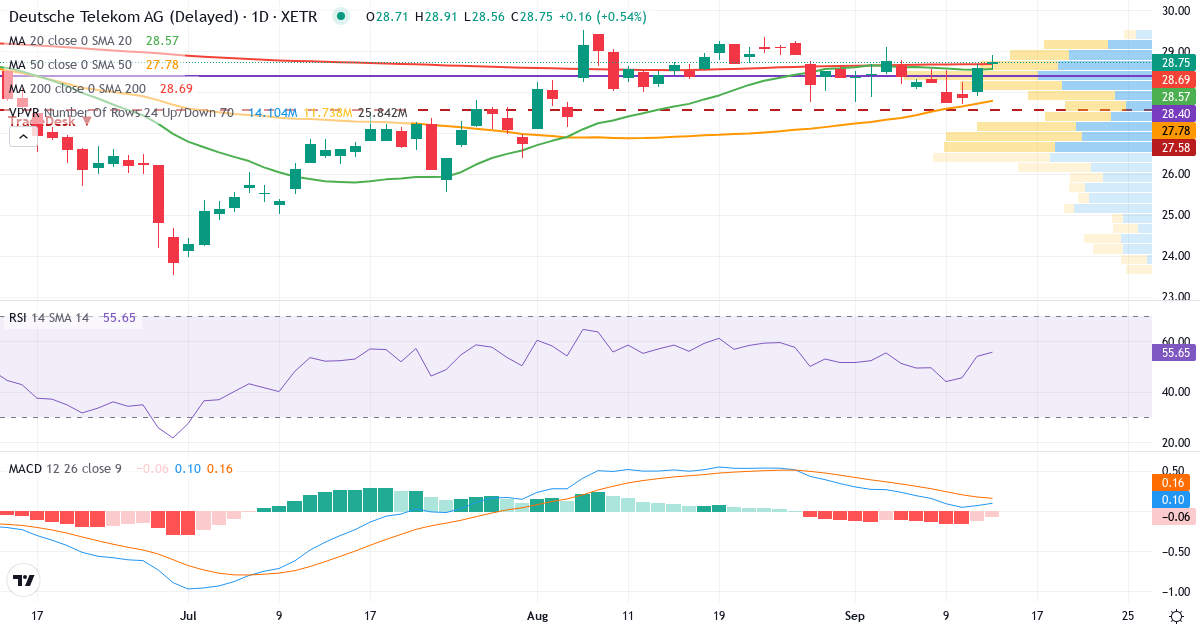
Task: Select the MA 50 indicator legend
Action: (x=70, y=64)
